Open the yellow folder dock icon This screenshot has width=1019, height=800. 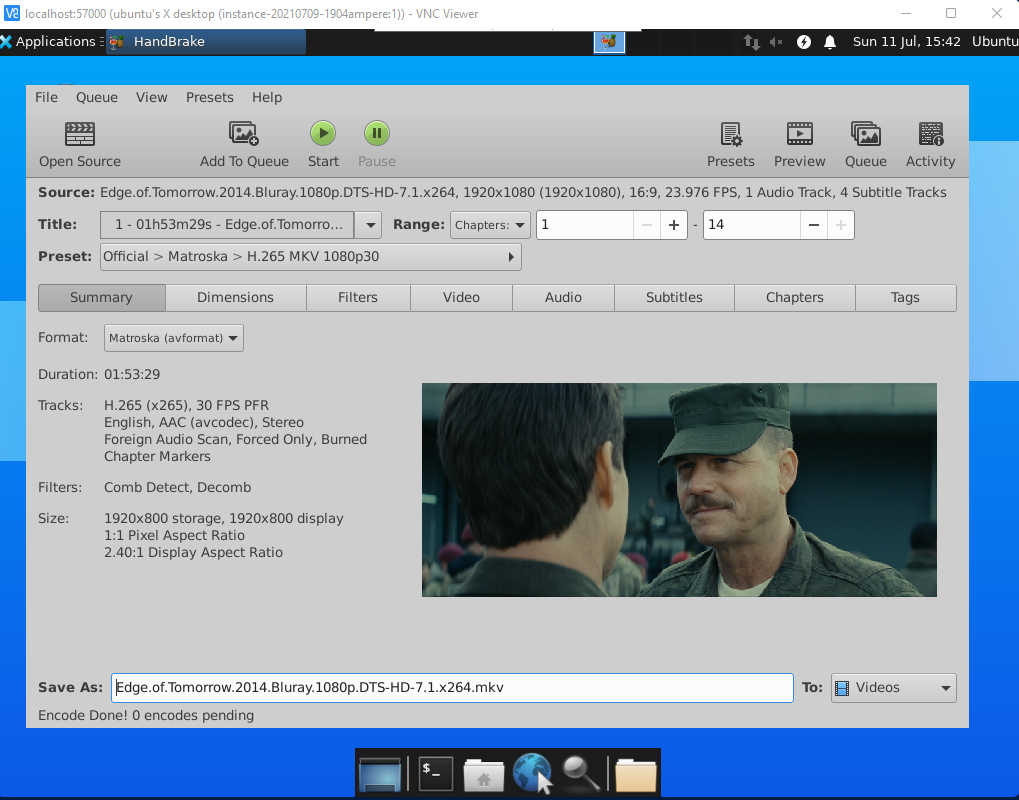coord(635,775)
